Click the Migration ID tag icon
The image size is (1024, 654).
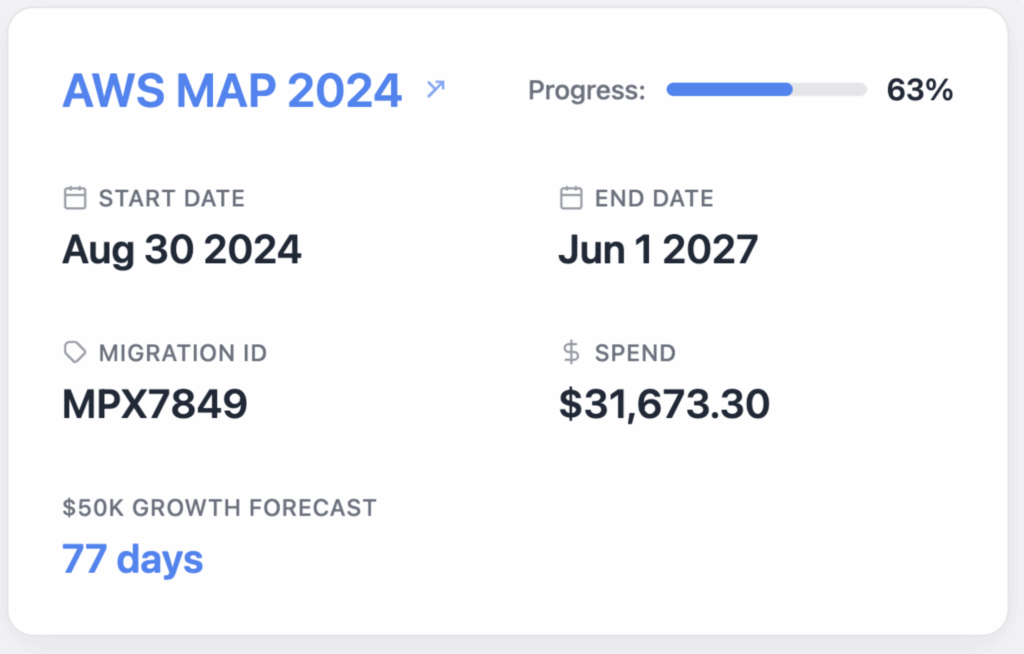[x=75, y=352]
